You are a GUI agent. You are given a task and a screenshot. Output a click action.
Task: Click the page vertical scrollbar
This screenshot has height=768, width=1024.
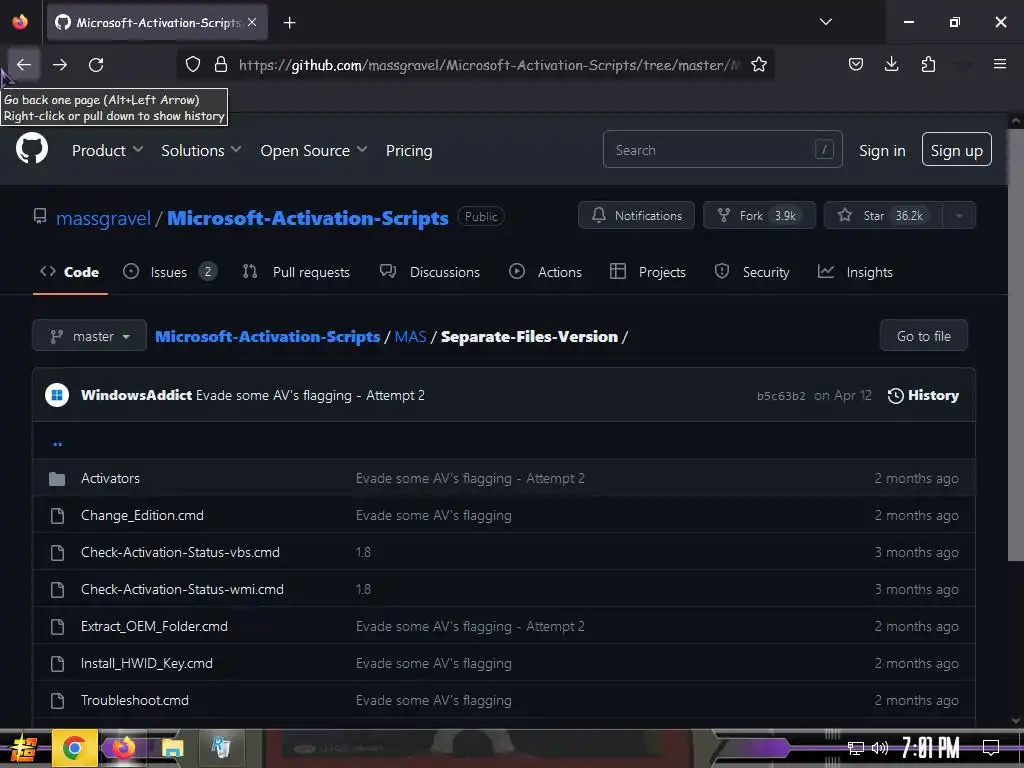click(x=1016, y=345)
